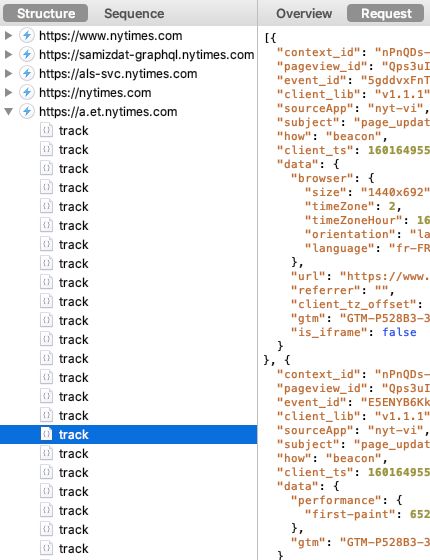Expand the samizdat-graphql.nytimes.com host
Screen dimensions: 430x560
pos(8,54)
